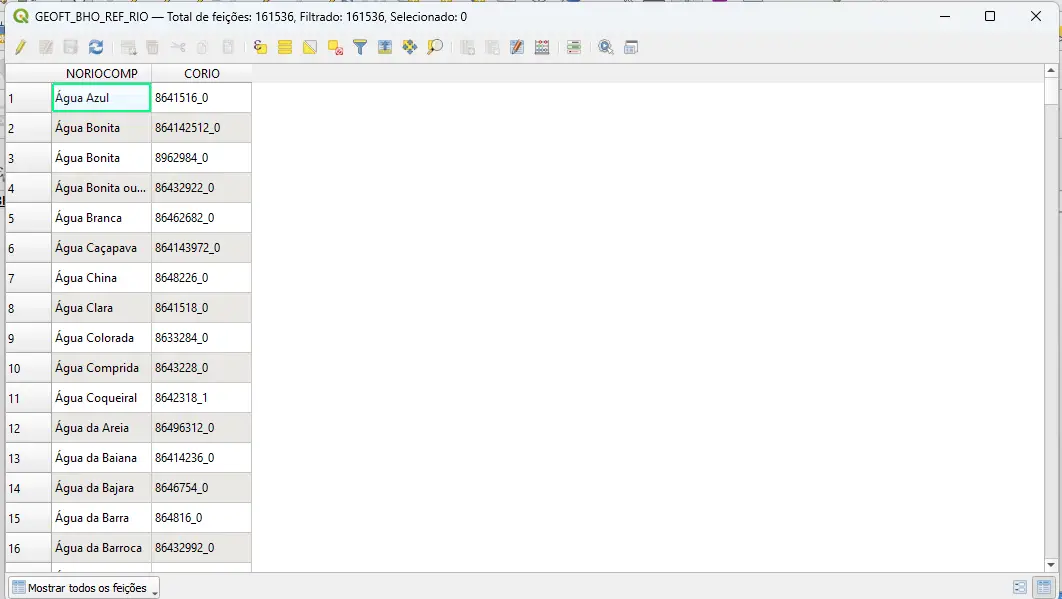Deselect all features in the layer

tap(335, 47)
